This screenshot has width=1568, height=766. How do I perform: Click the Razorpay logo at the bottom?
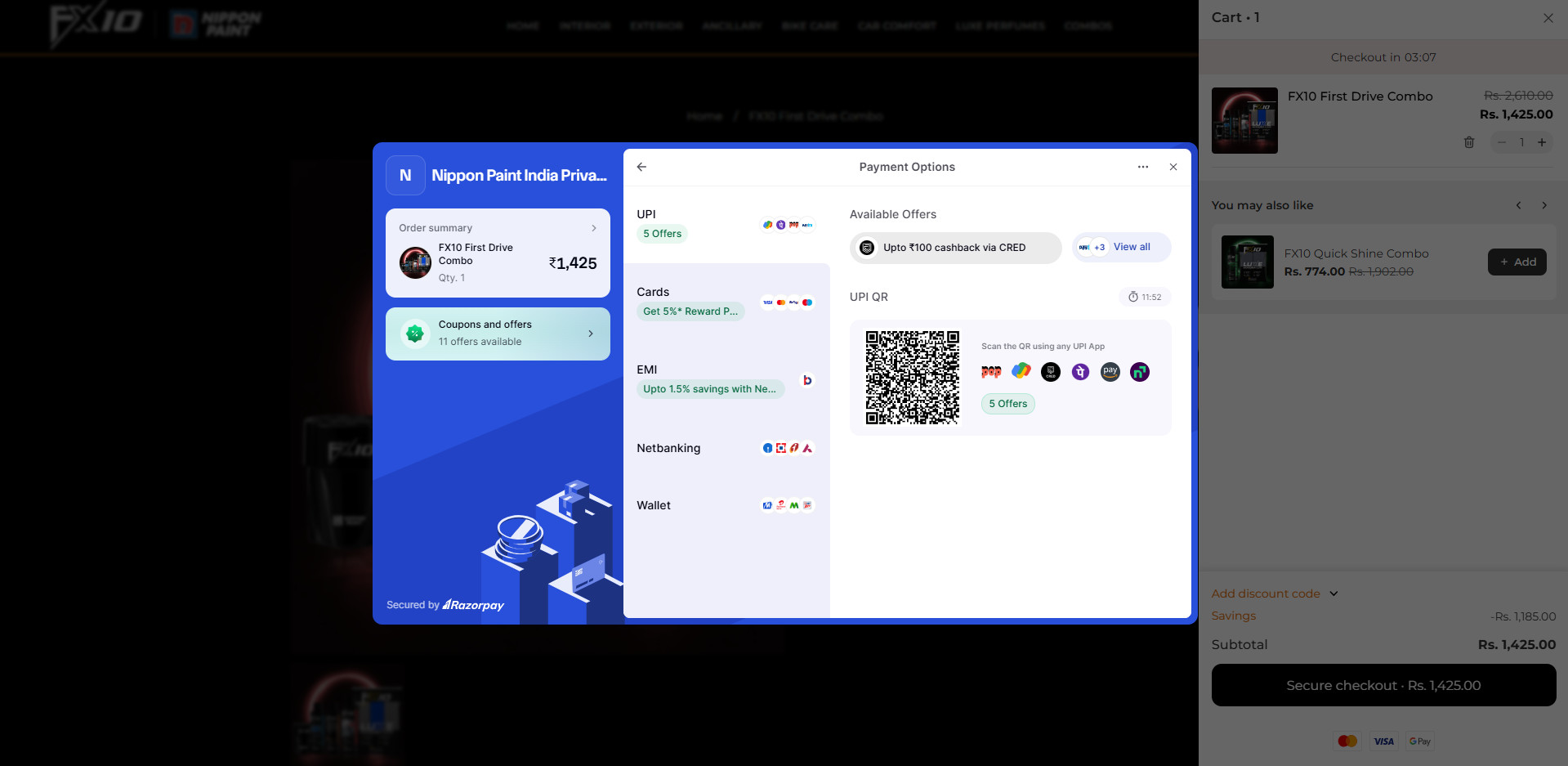click(473, 605)
